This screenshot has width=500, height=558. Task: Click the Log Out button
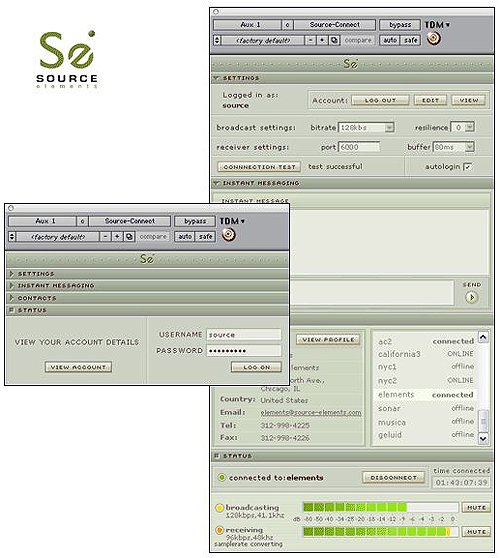[x=380, y=100]
